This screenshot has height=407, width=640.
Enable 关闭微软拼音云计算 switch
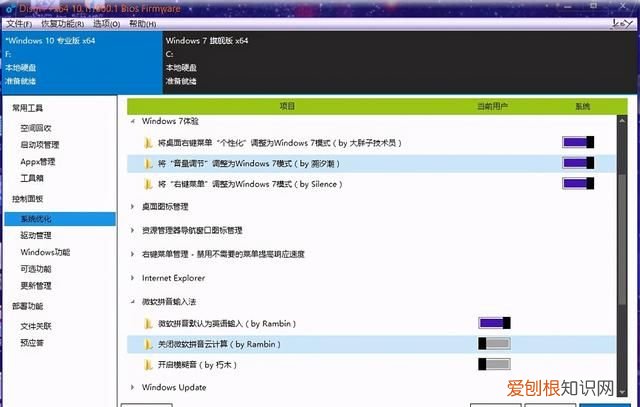(494, 343)
